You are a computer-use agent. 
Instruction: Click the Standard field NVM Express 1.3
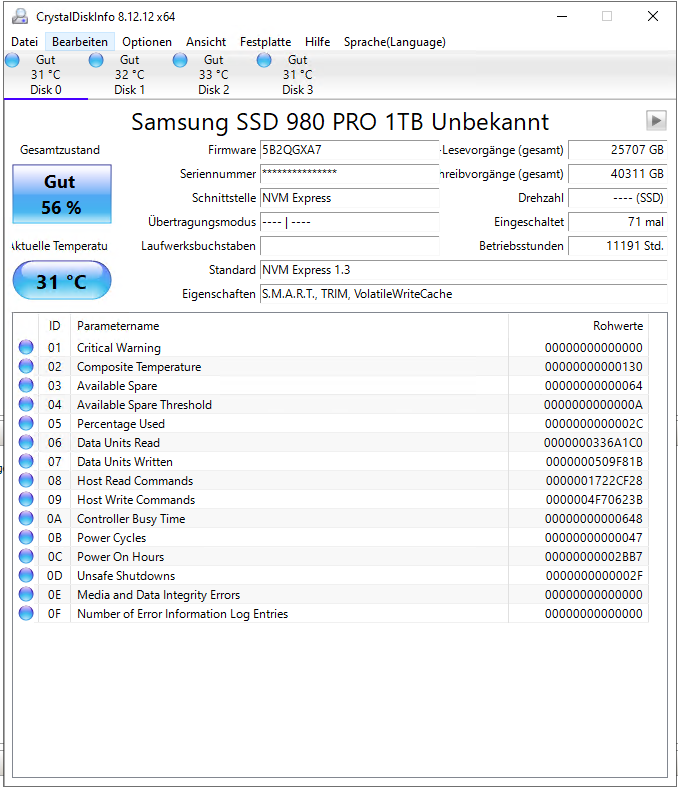coord(464,270)
